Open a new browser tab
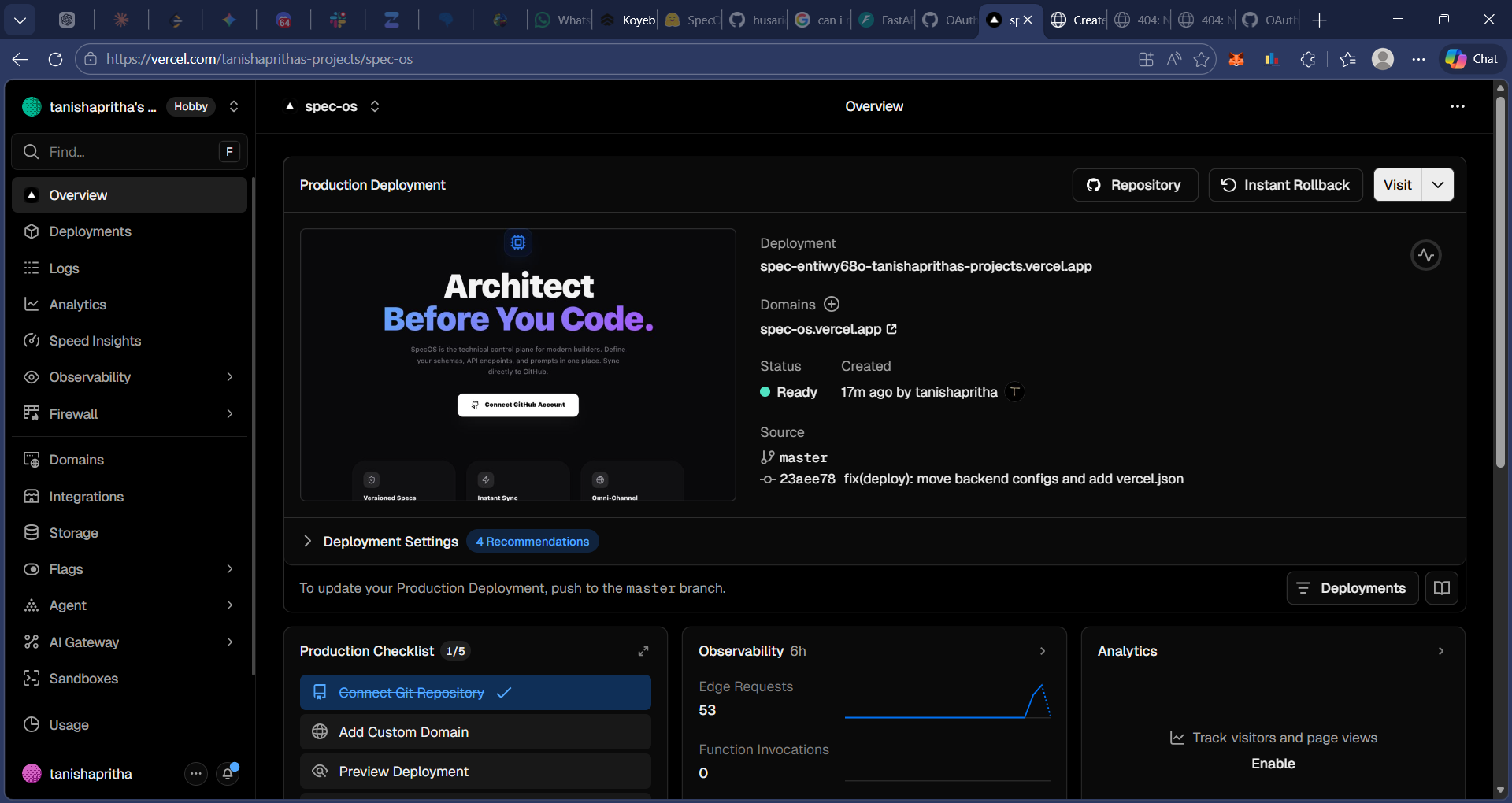The width and height of the screenshot is (1512, 803). 1320,20
